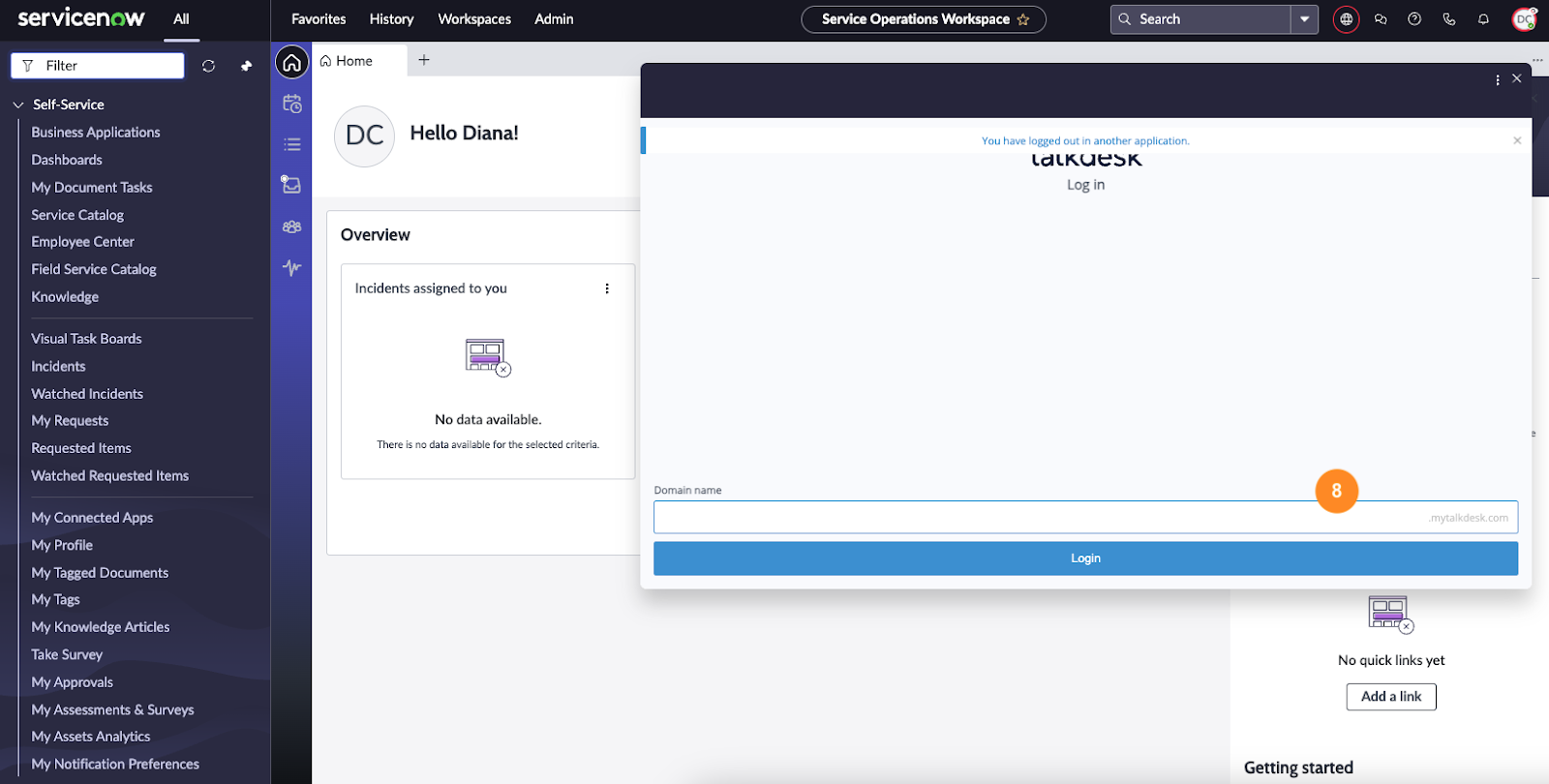Open the Inbox sidebar icon

[291, 185]
